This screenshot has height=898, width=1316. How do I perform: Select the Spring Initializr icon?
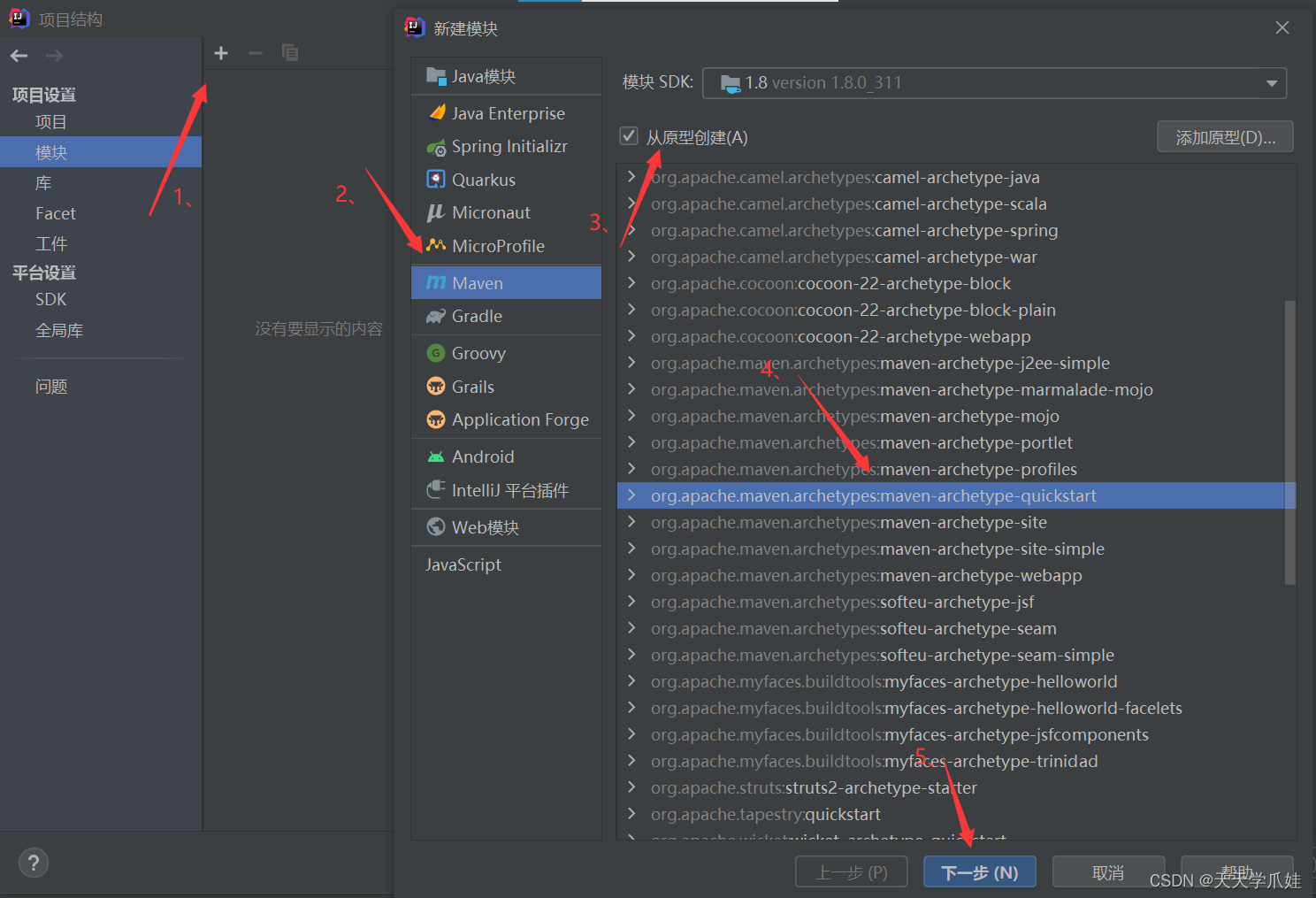tap(436, 147)
